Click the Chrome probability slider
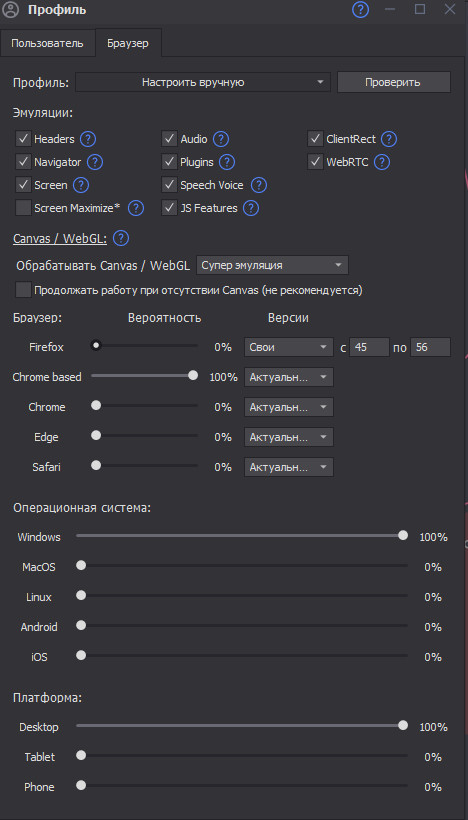Viewport: 468px width, 820px height. (x=144, y=405)
